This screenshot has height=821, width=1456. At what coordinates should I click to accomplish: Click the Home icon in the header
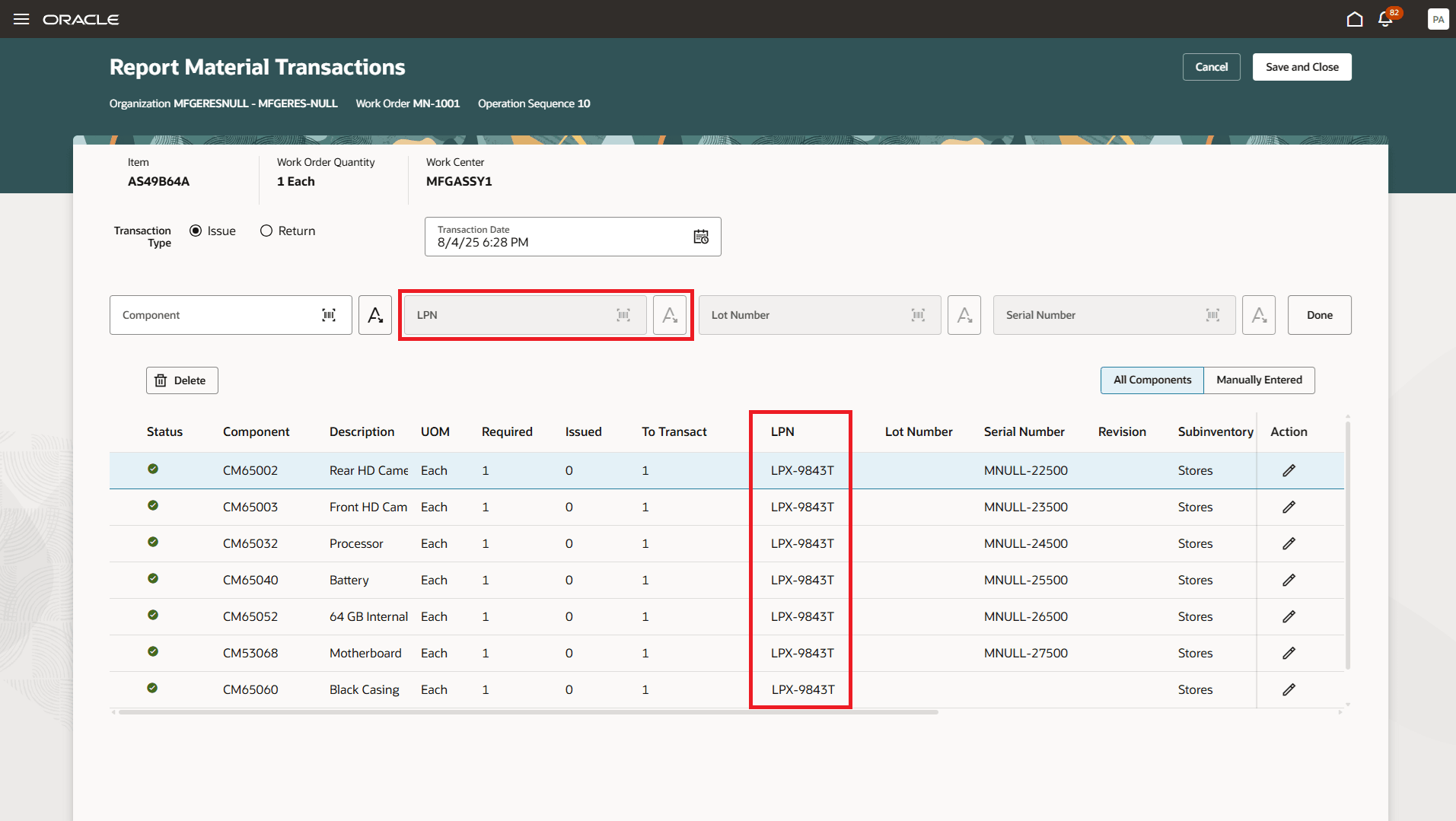click(x=1356, y=19)
